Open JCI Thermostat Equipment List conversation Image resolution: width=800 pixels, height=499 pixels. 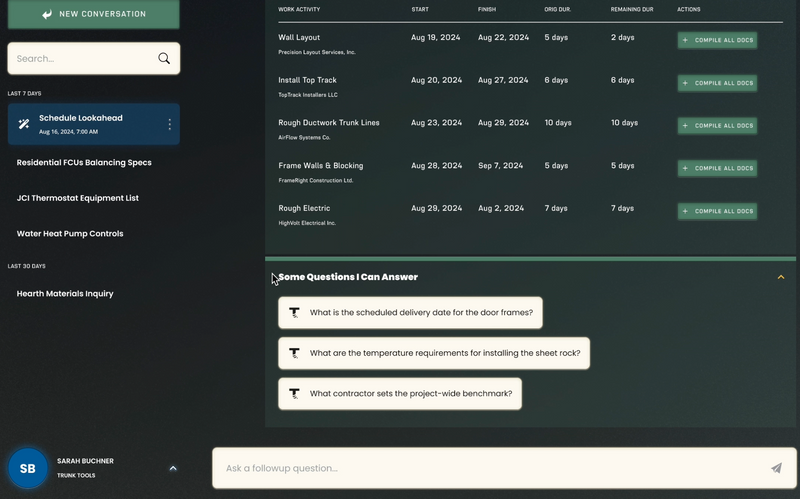coord(78,198)
